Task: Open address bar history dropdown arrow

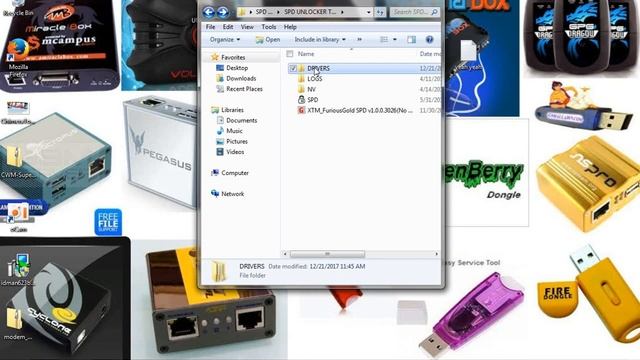Action: [x=369, y=12]
